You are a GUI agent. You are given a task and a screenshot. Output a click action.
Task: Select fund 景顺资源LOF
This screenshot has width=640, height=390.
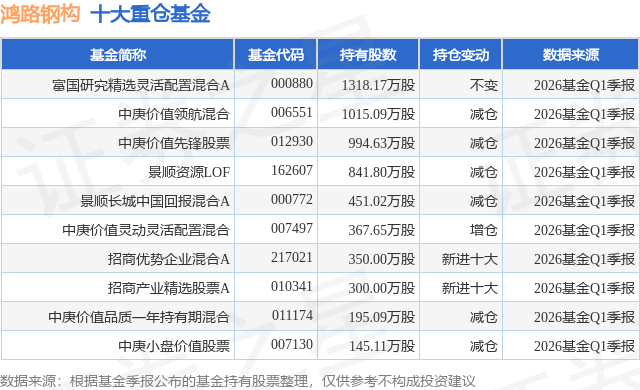pyautogui.click(x=189, y=172)
